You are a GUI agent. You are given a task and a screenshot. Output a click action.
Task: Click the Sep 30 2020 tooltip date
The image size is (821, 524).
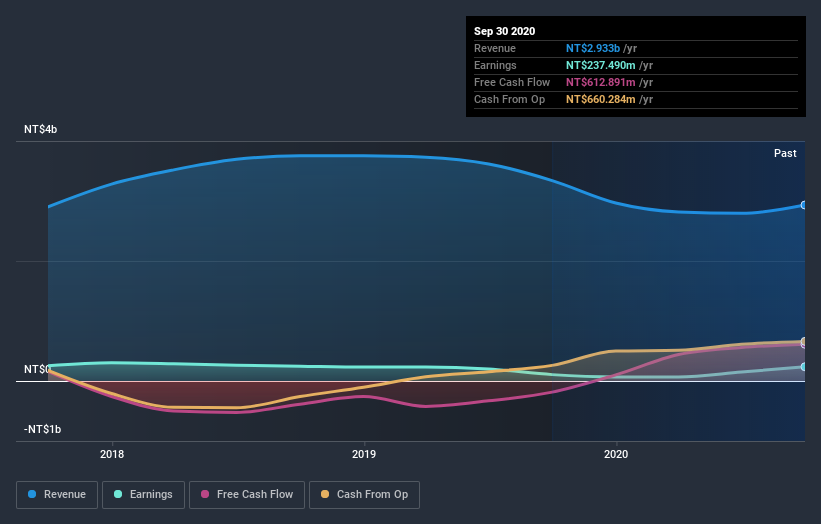504,31
